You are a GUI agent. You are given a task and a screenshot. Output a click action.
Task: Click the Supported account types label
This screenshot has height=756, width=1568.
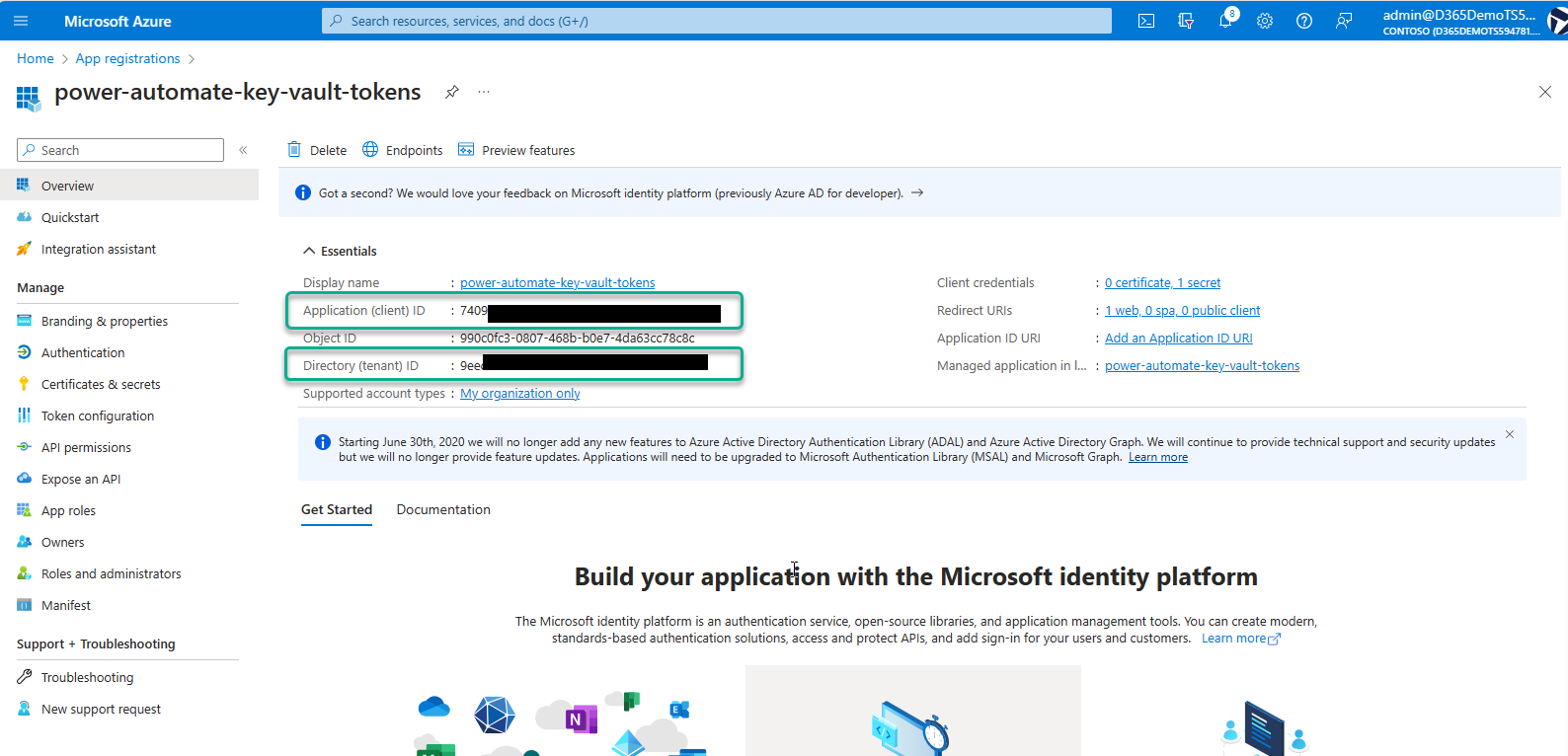[374, 393]
